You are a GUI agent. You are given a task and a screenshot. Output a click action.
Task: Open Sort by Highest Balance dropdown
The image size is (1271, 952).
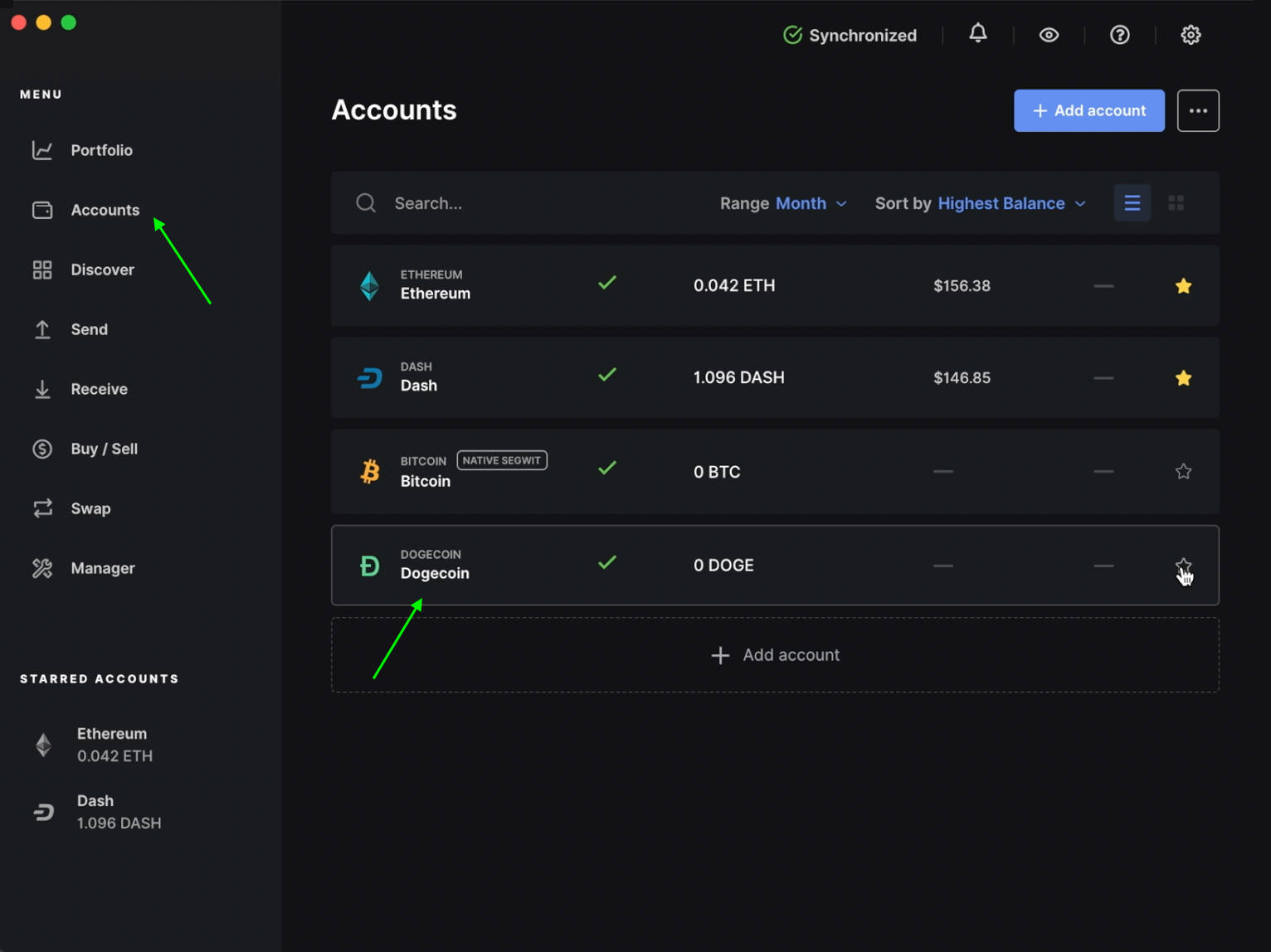981,203
